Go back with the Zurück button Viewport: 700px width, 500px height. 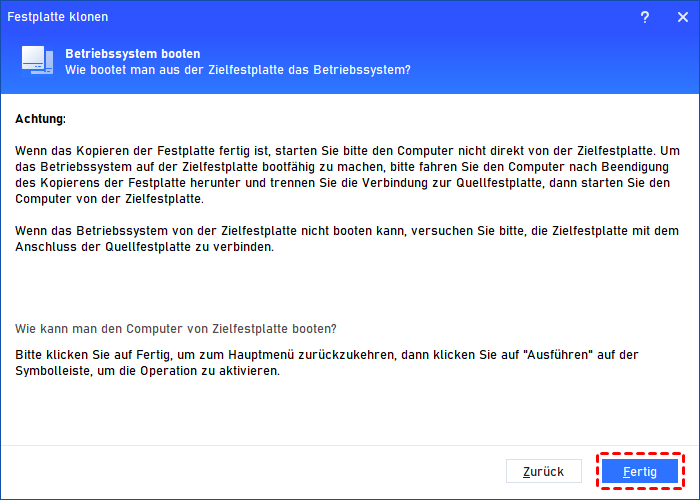(544, 471)
